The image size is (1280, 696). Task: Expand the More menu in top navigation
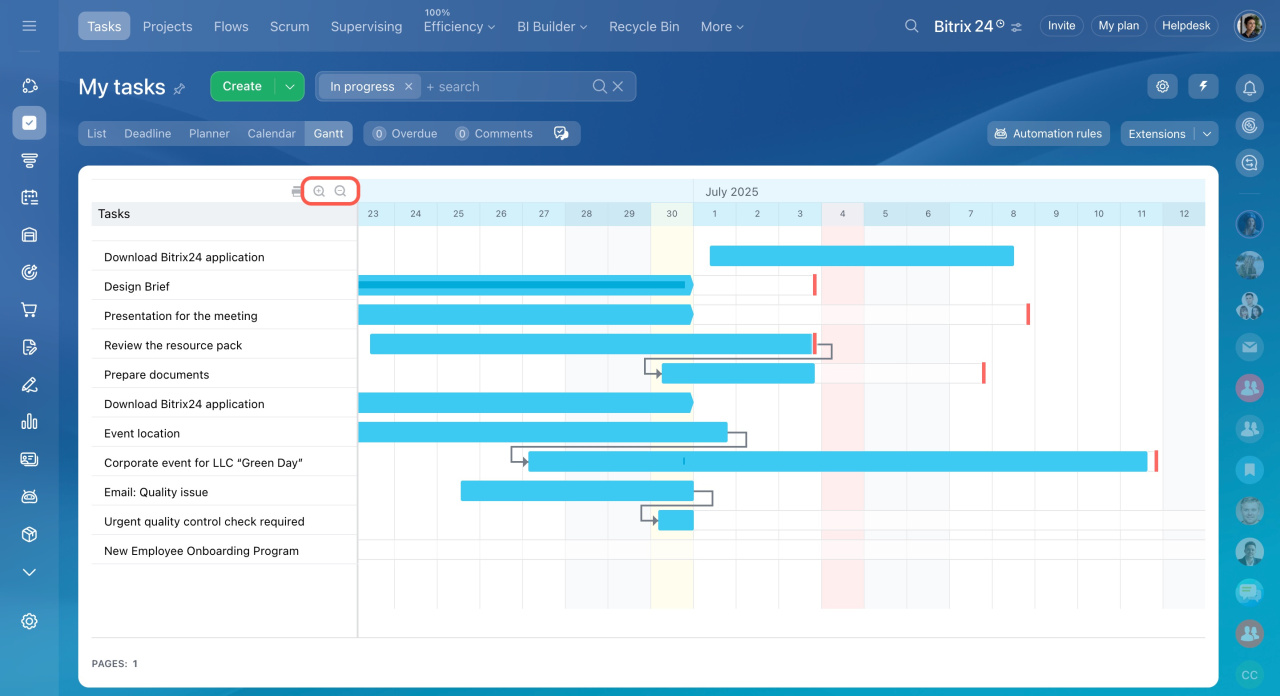tap(722, 27)
